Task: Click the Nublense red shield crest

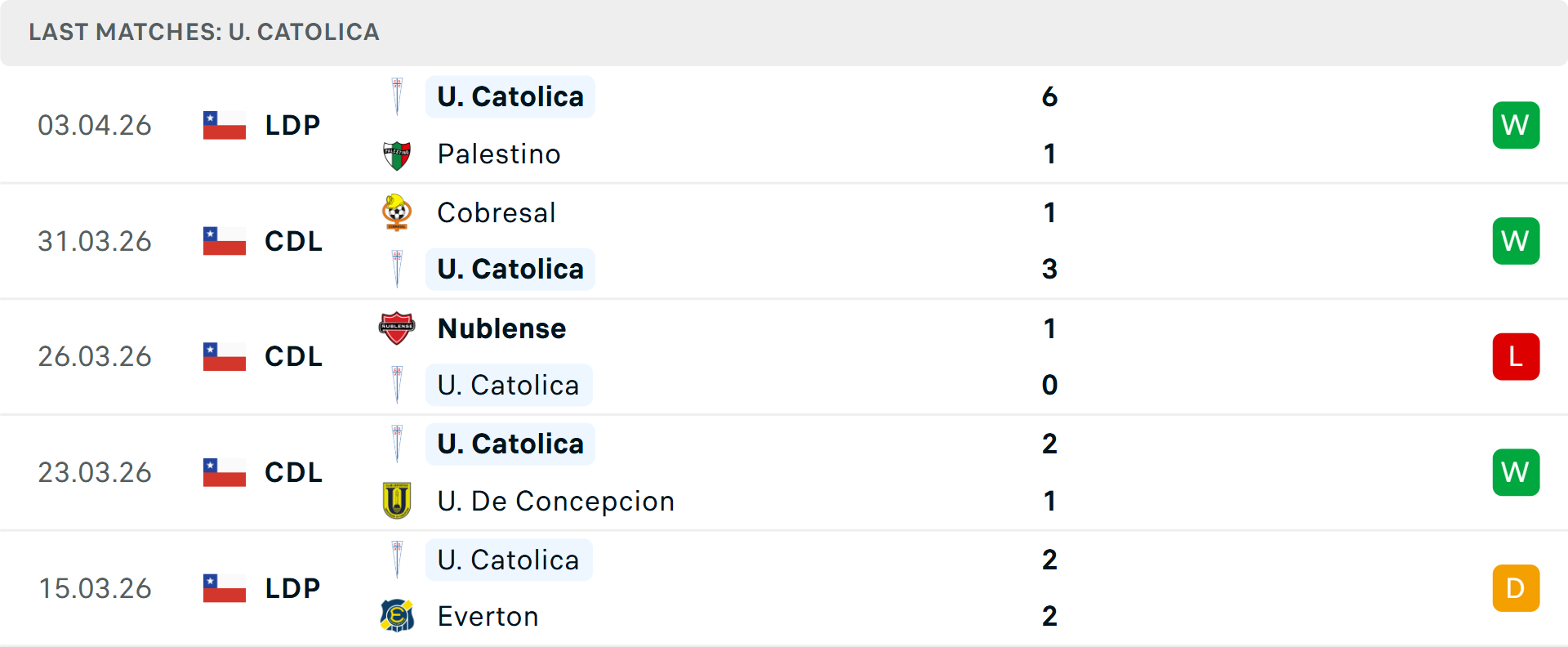Action: [397, 328]
